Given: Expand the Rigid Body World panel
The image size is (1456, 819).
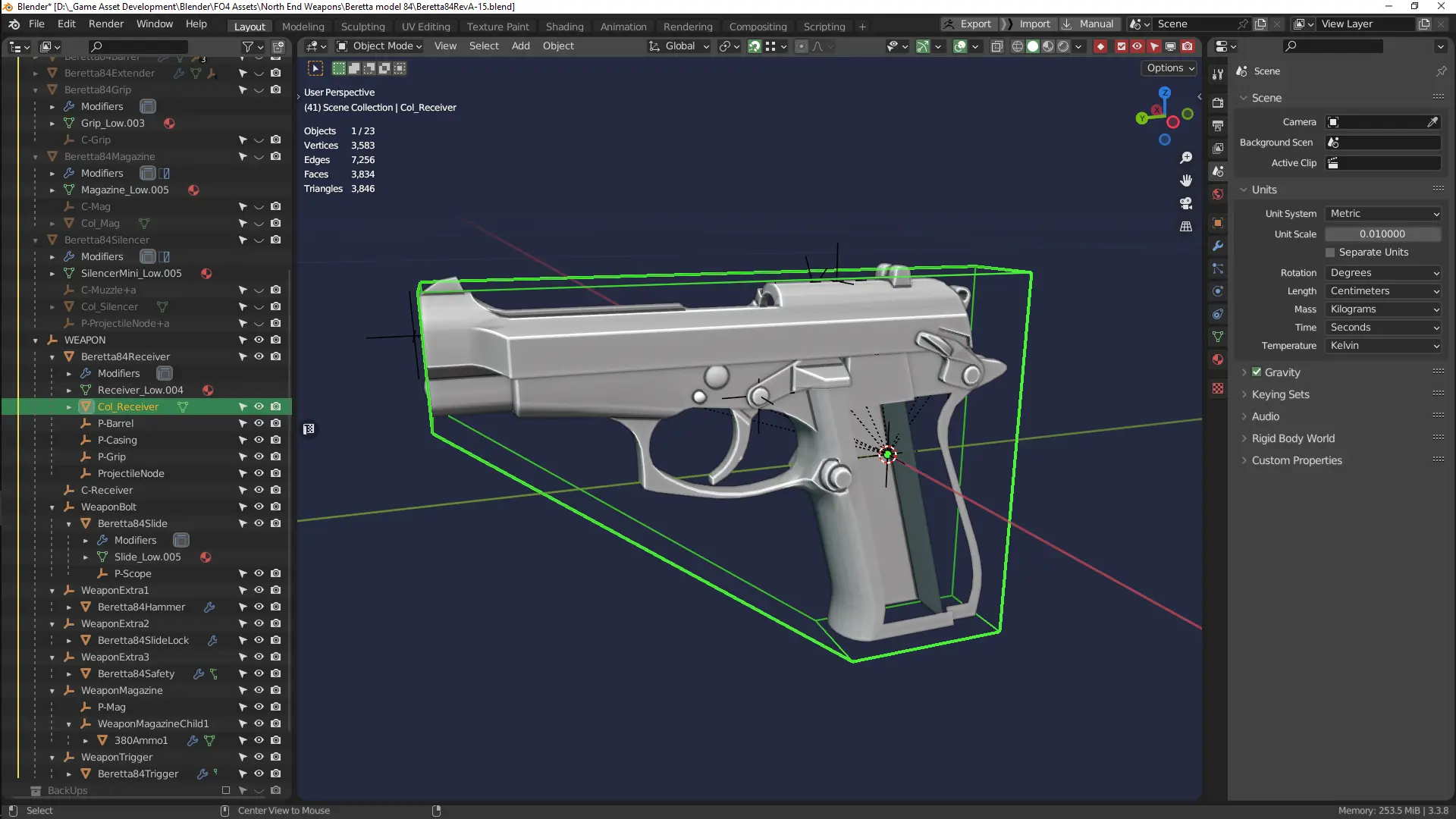Looking at the screenshot, I should [x=1293, y=438].
